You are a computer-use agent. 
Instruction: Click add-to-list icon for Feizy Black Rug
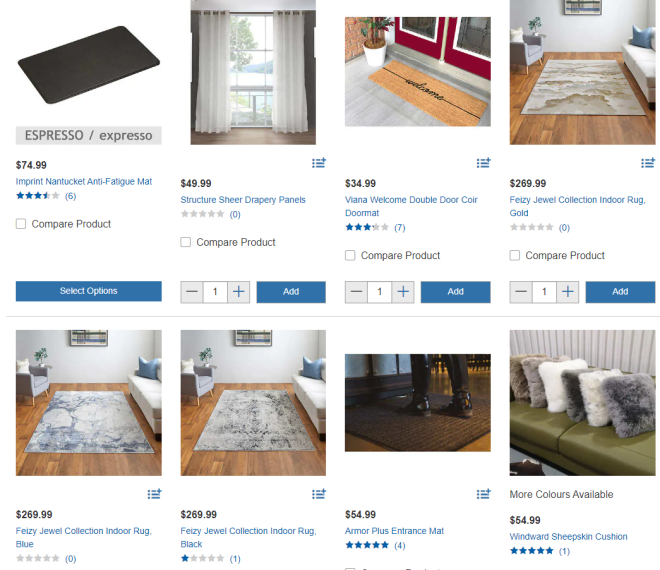tap(319, 494)
